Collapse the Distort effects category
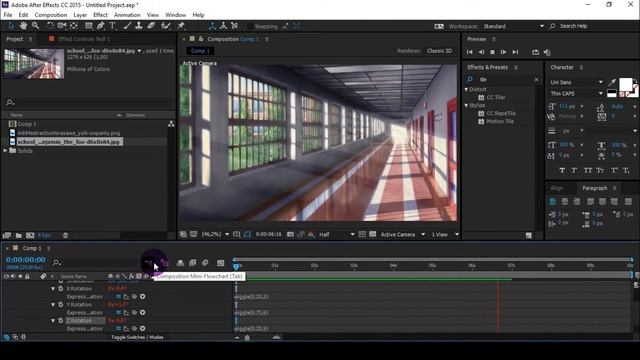This screenshot has height=360, width=640. pyautogui.click(x=467, y=89)
